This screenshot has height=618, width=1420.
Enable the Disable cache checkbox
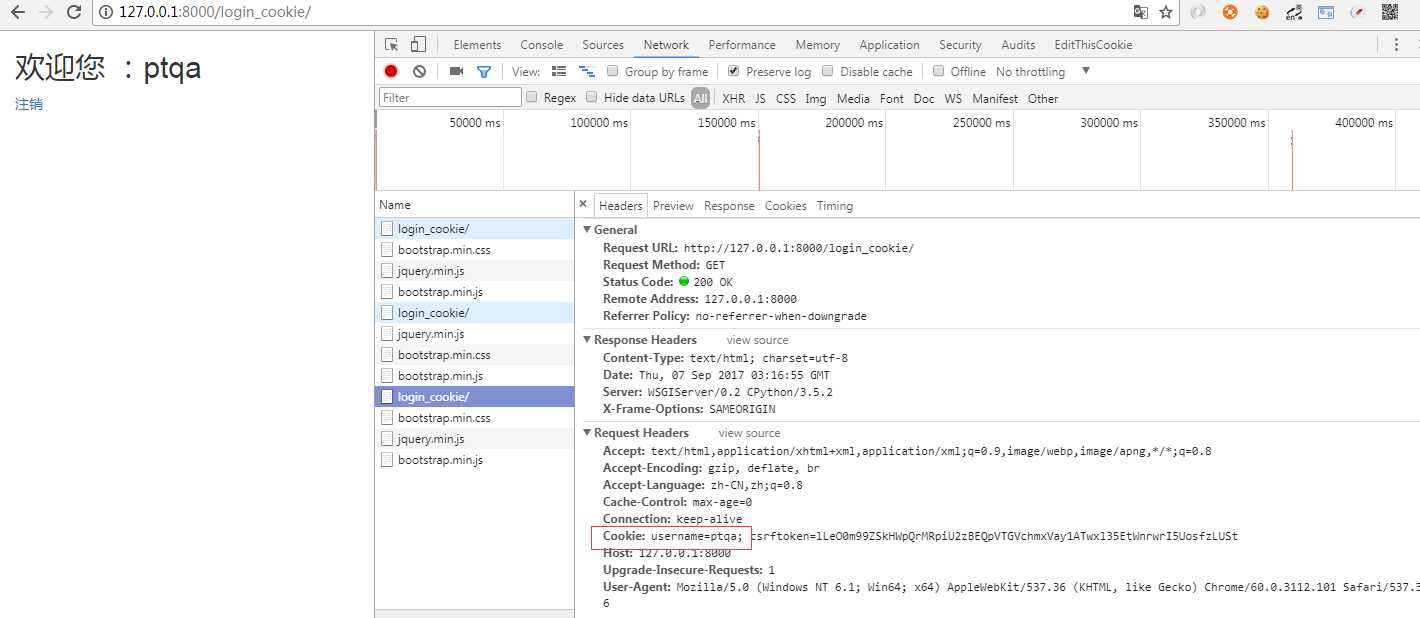(x=828, y=71)
